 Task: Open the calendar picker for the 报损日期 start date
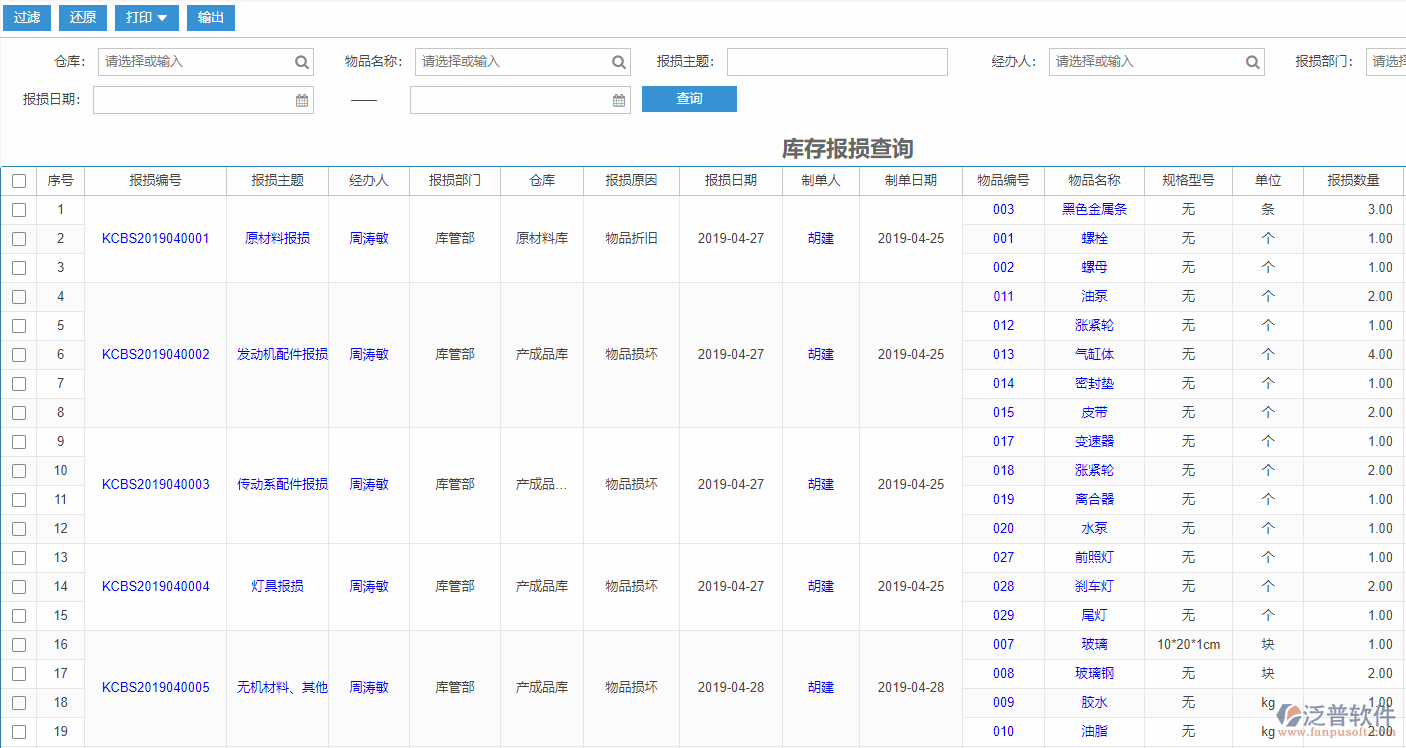303,99
